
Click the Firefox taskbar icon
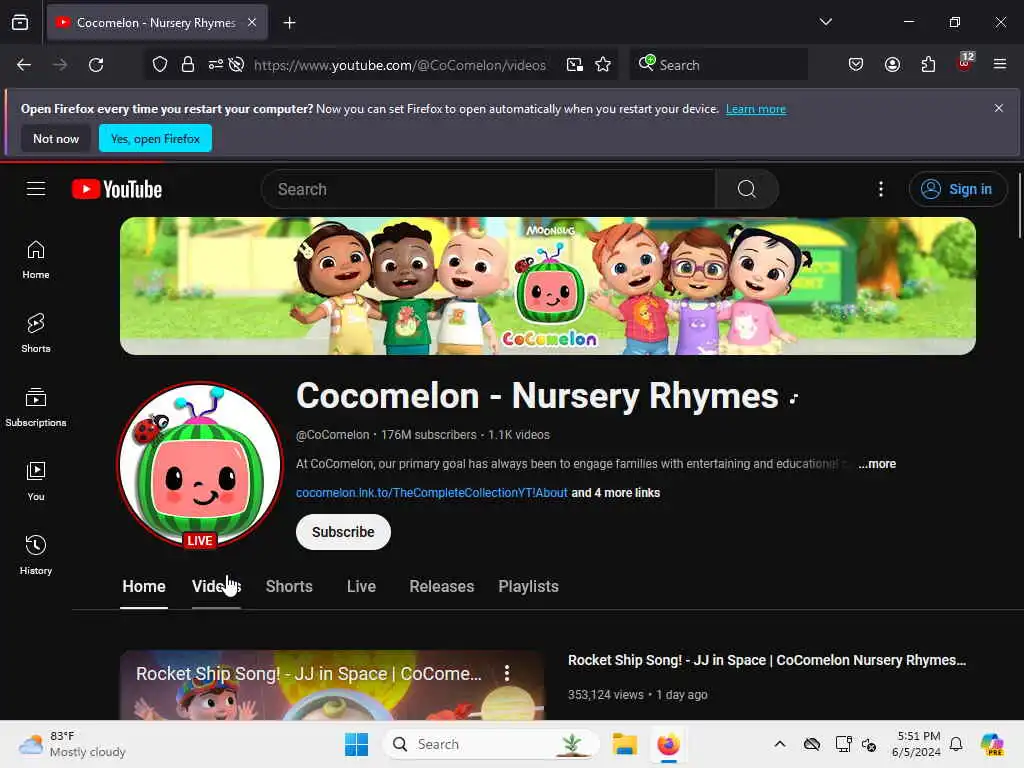[x=669, y=744]
